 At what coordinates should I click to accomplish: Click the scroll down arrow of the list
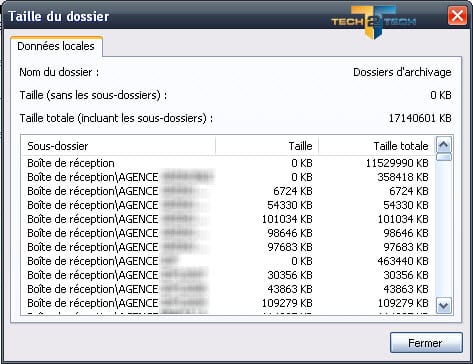tap(444, 305)
